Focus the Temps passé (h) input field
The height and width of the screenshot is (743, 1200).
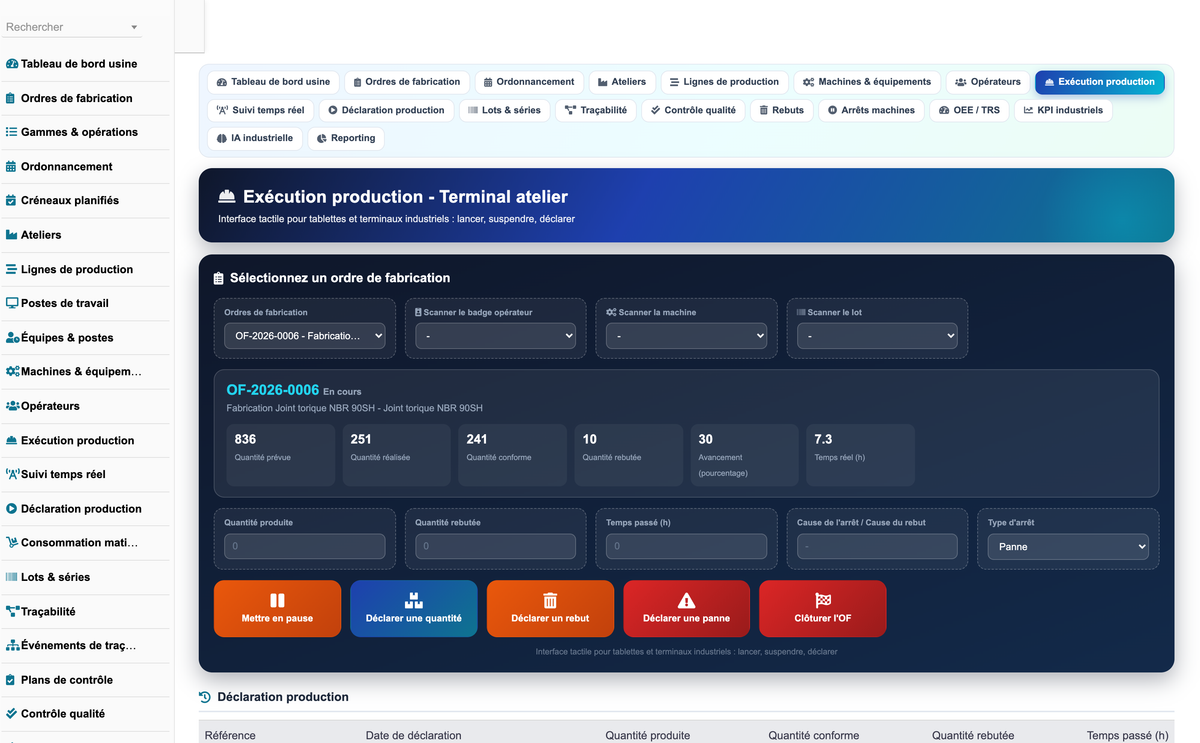pos(686,546)
